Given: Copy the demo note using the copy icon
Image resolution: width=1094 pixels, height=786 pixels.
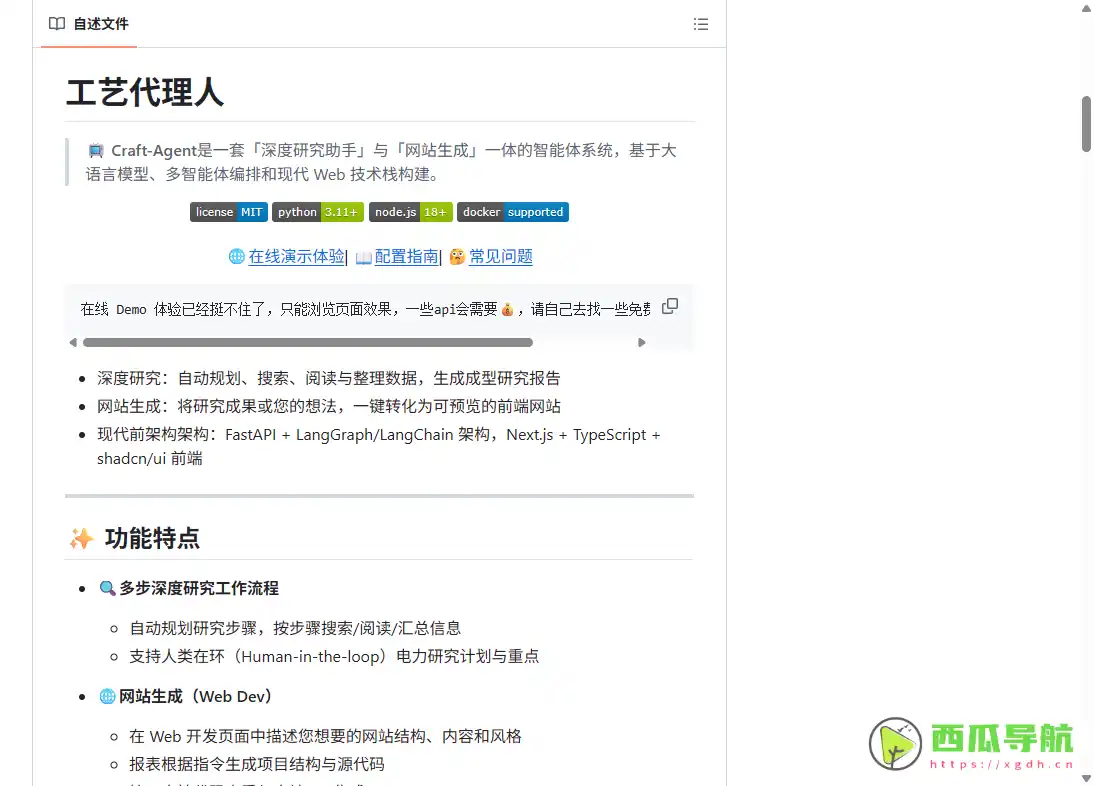Looking at the screenshot, I should coord(669,306).
